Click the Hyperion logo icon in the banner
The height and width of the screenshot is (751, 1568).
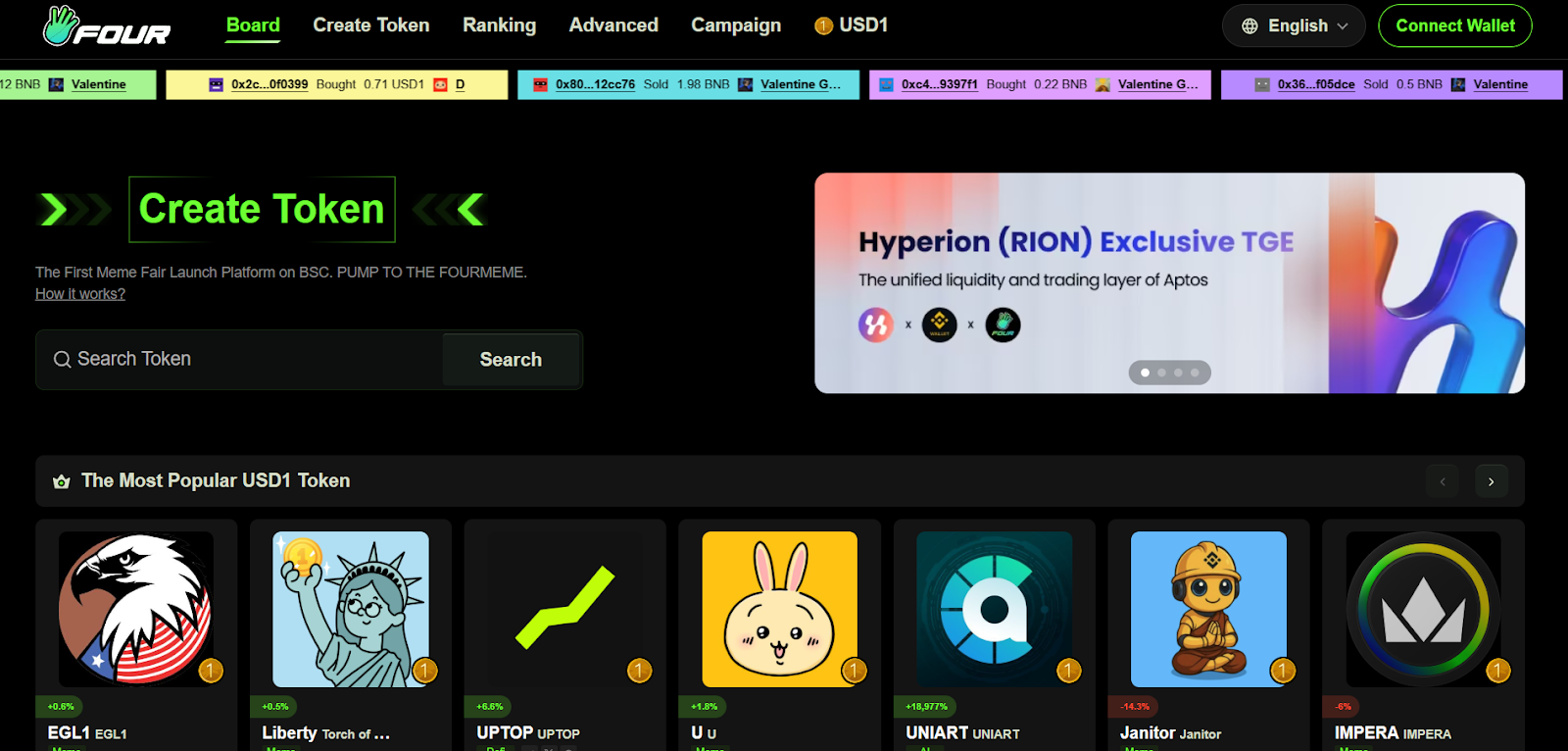(876, 325)
